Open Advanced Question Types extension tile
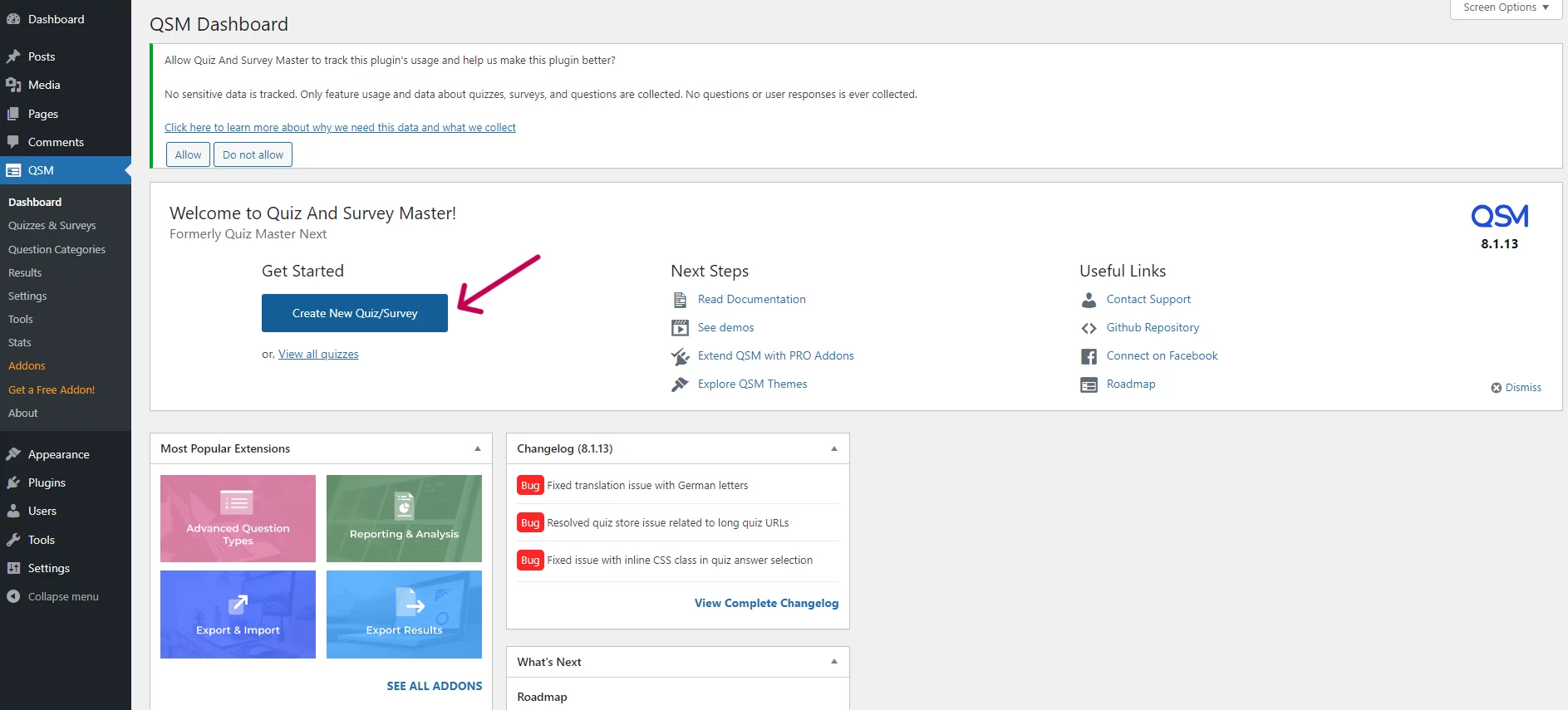 [238, 519]
